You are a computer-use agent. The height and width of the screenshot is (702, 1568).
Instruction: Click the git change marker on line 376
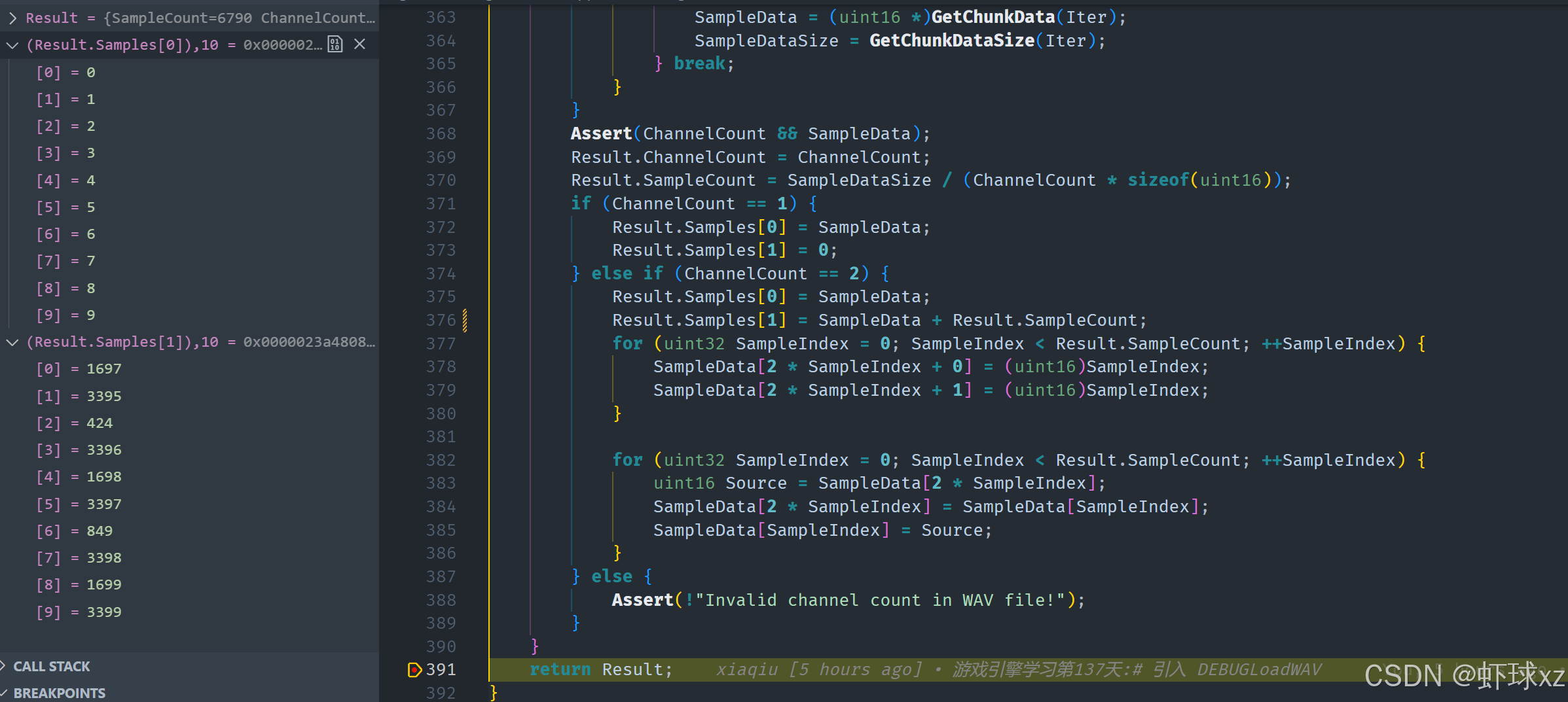[465, 320]
